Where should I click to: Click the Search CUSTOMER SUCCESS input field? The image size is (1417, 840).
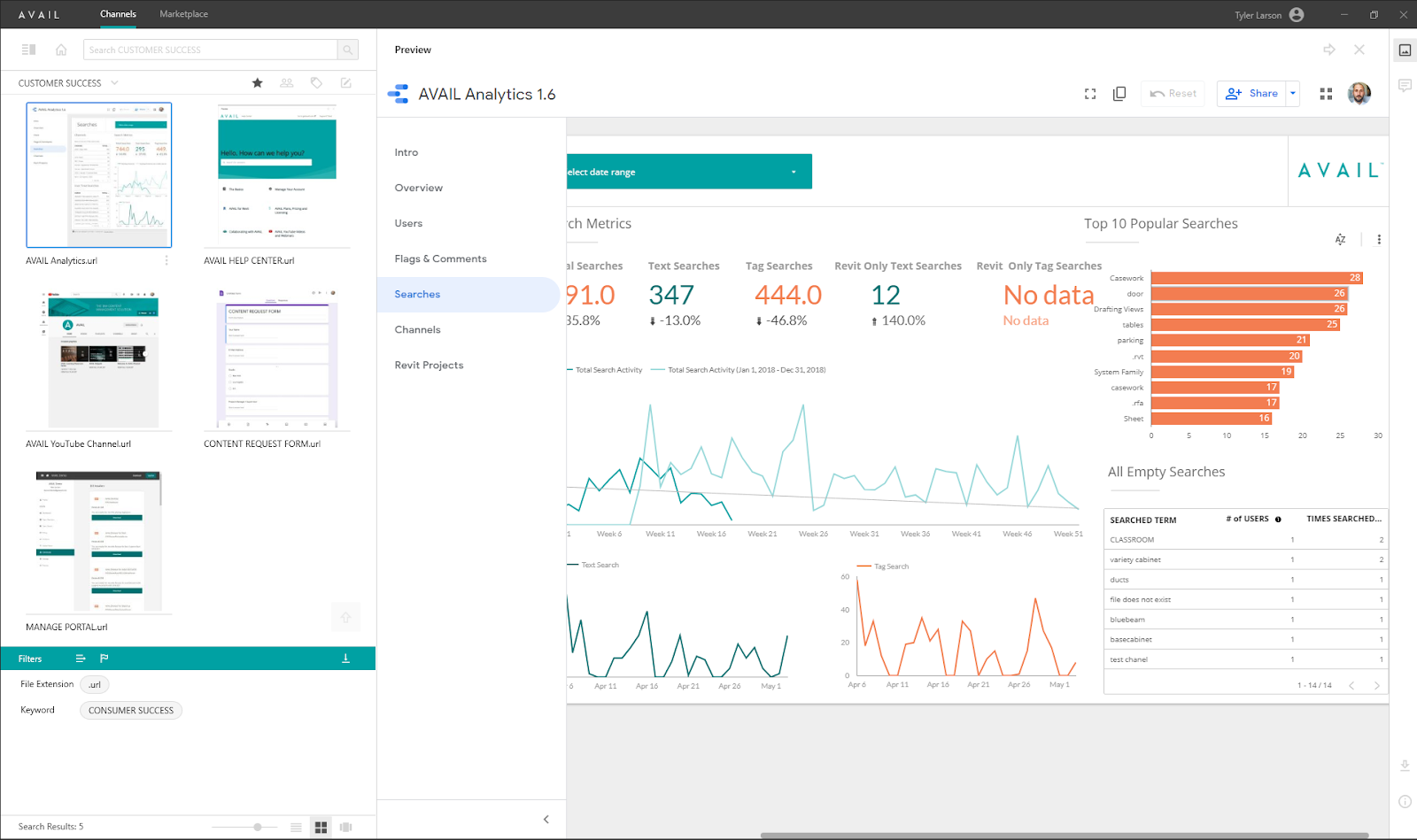[211, 50]
